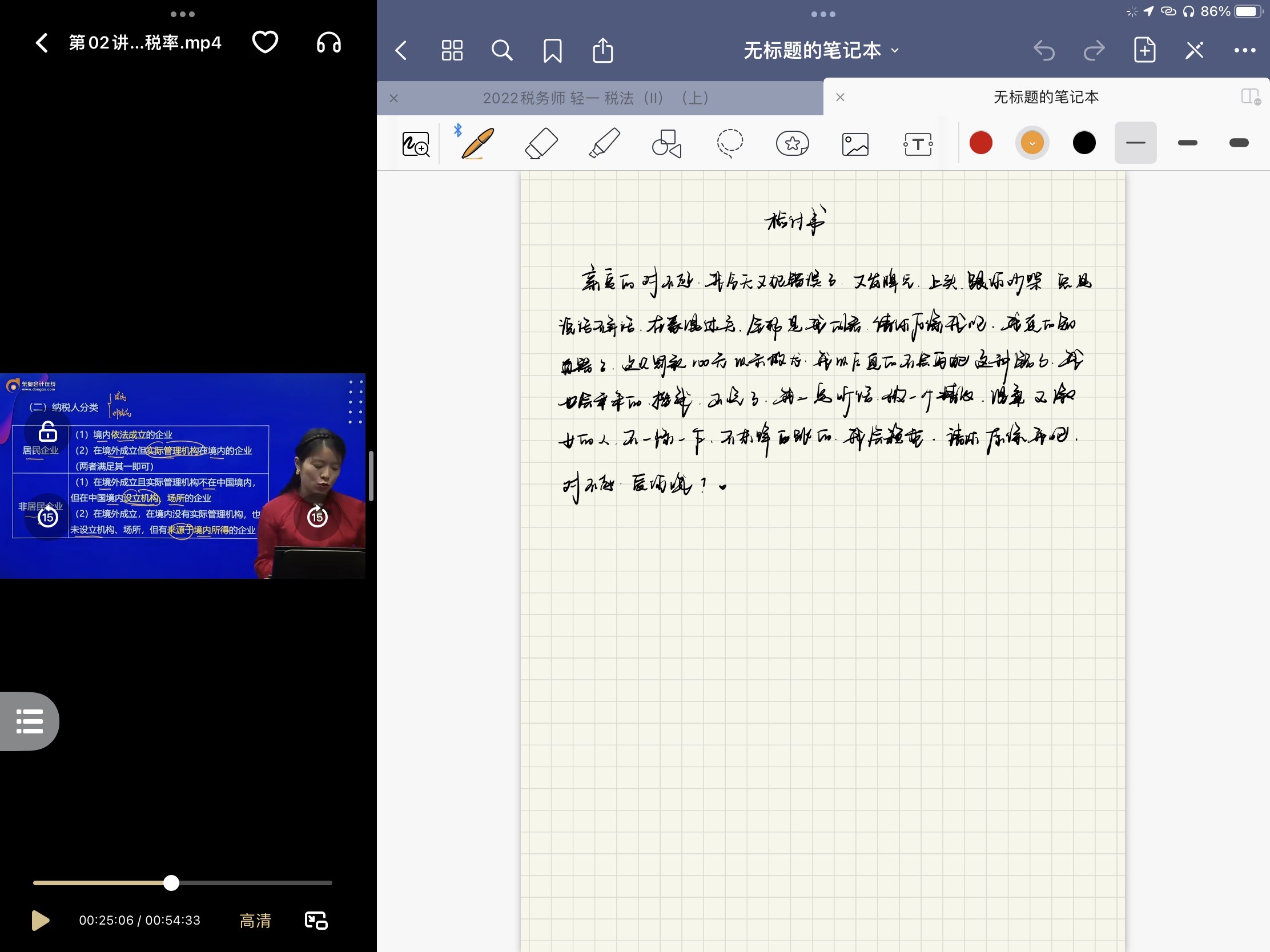The width and height of the screenshot is (1270, 952).
Task: Select the Lasso selection tool
Action: 729,143
